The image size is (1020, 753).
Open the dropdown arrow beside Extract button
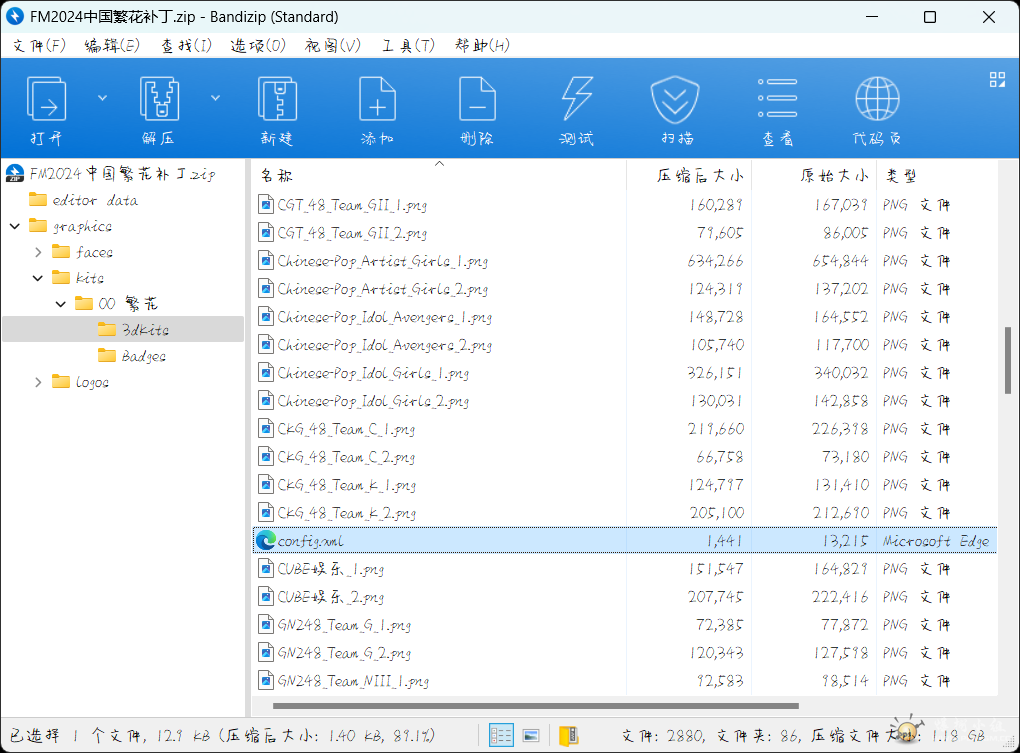(x=215, y=98)
